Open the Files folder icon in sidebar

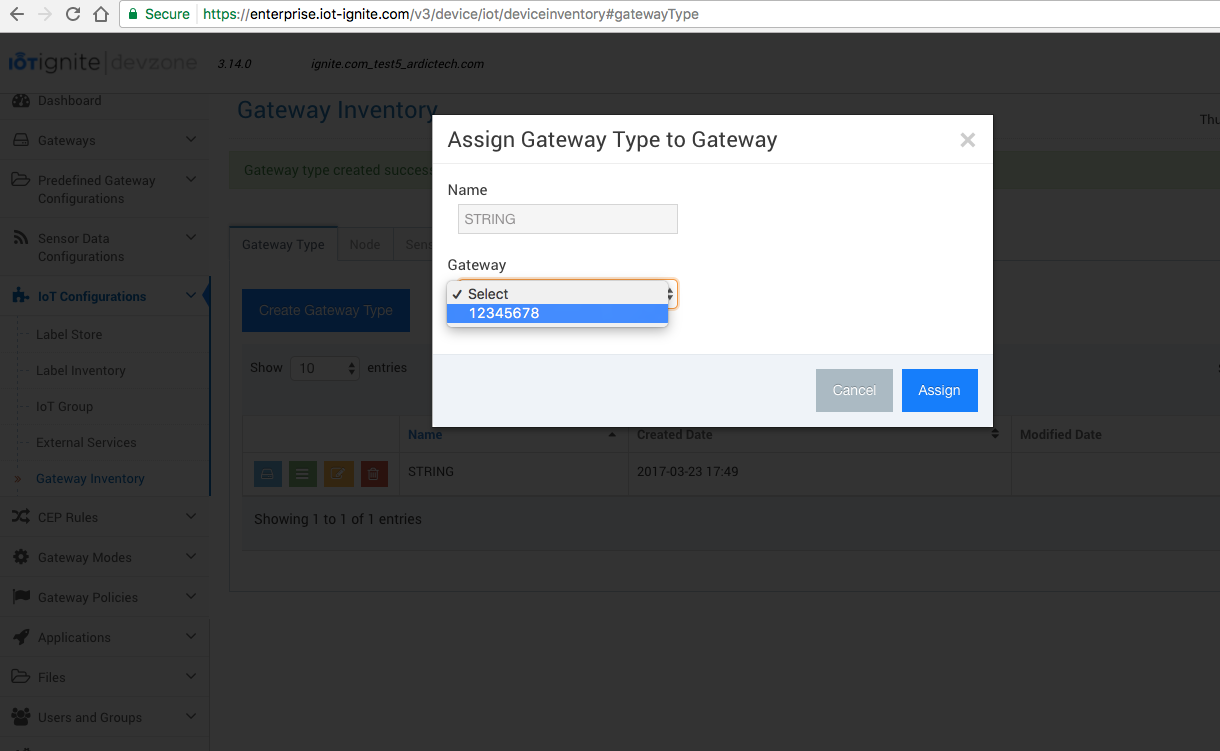tap(22, 677)
